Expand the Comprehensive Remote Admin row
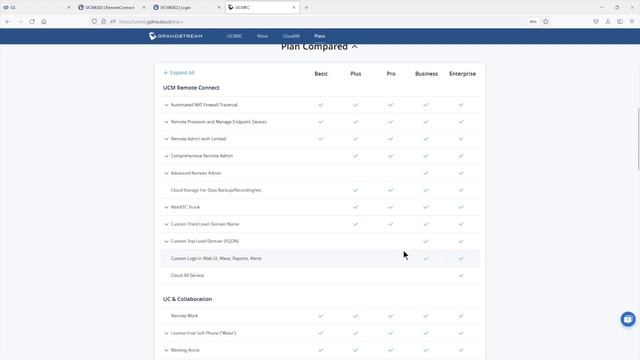Image resolution: width=640 pixels, height=360 pixels. (x=166, y=156)
